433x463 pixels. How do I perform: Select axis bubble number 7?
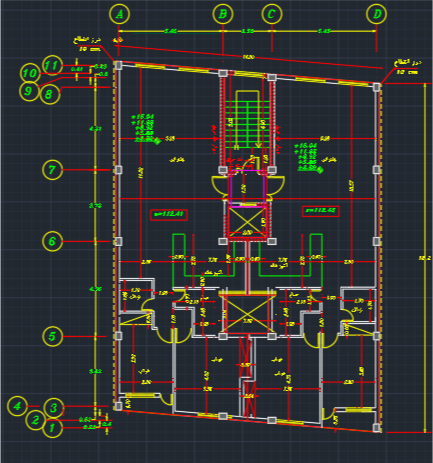tap(52, 170)
